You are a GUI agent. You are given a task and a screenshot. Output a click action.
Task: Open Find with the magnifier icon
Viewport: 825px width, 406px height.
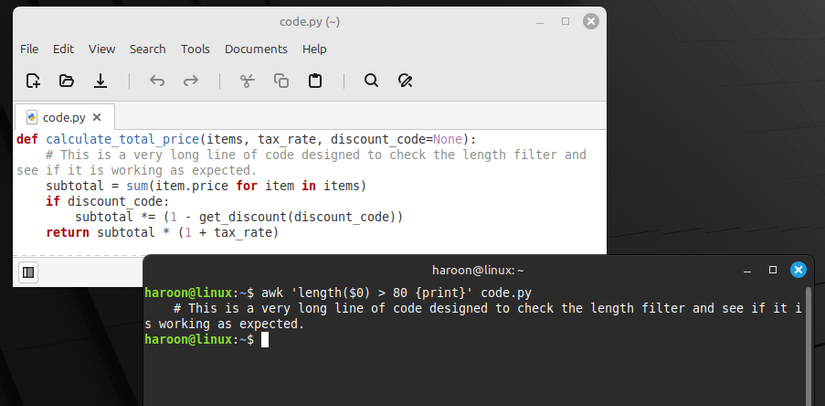(371, 81)
